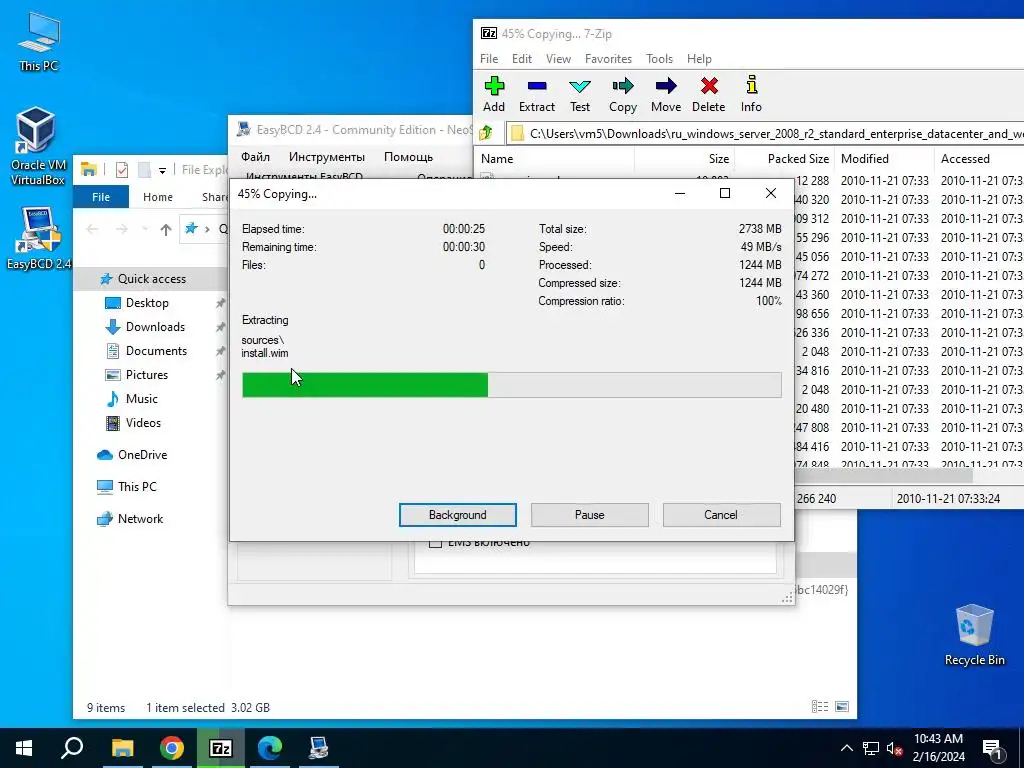
Task: Click Back arrow in File Explorer
Action: (x=93, y=229)
